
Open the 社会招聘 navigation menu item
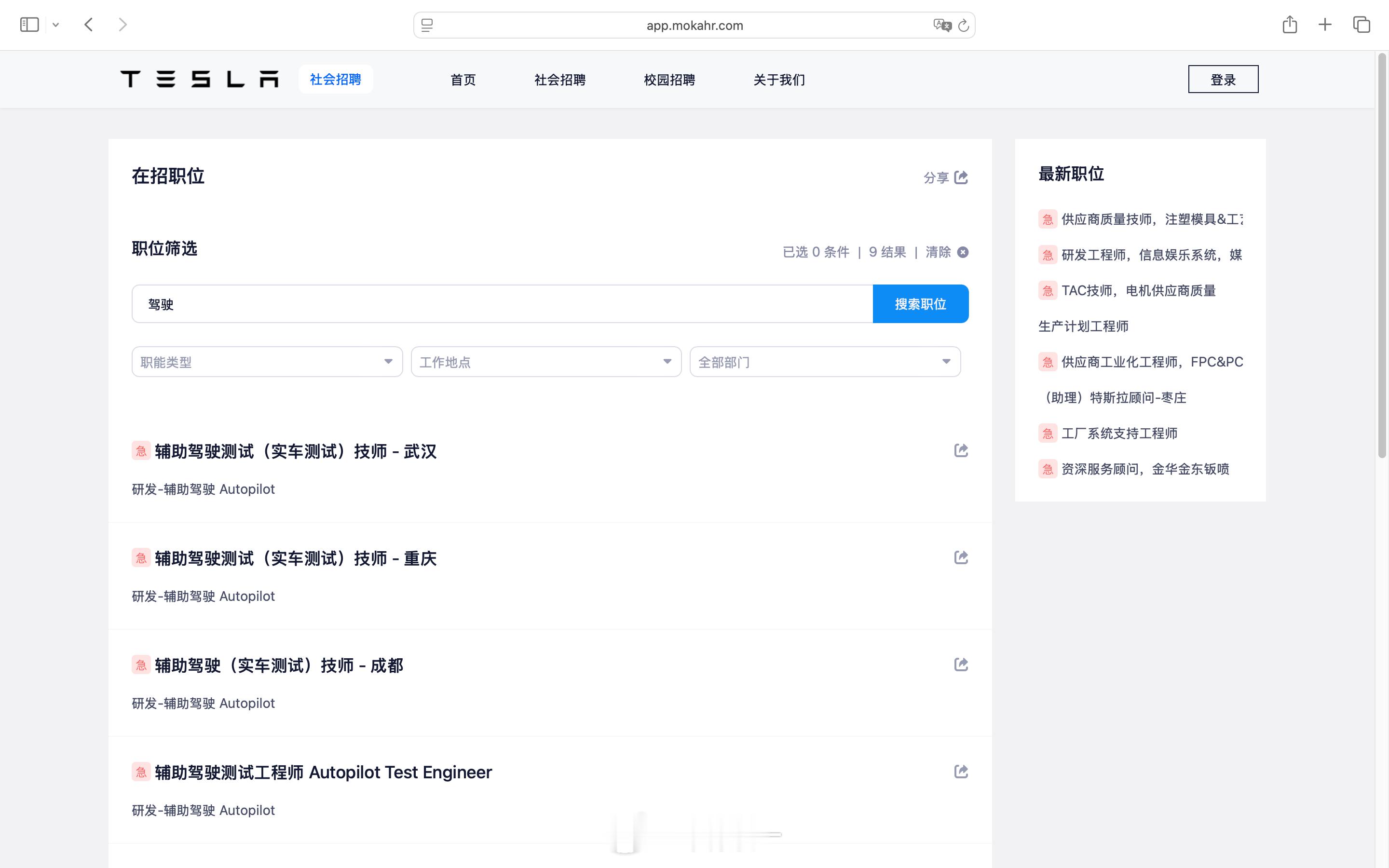[560, 80]
